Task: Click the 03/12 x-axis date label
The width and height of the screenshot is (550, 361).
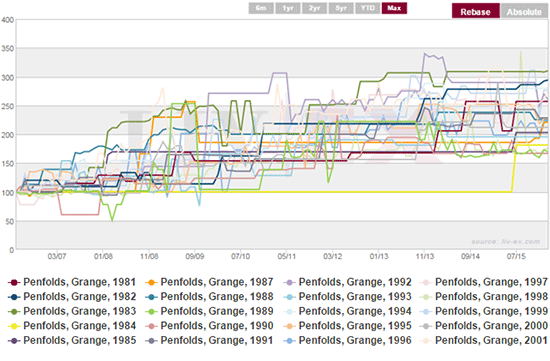Action: click(333, 256)
